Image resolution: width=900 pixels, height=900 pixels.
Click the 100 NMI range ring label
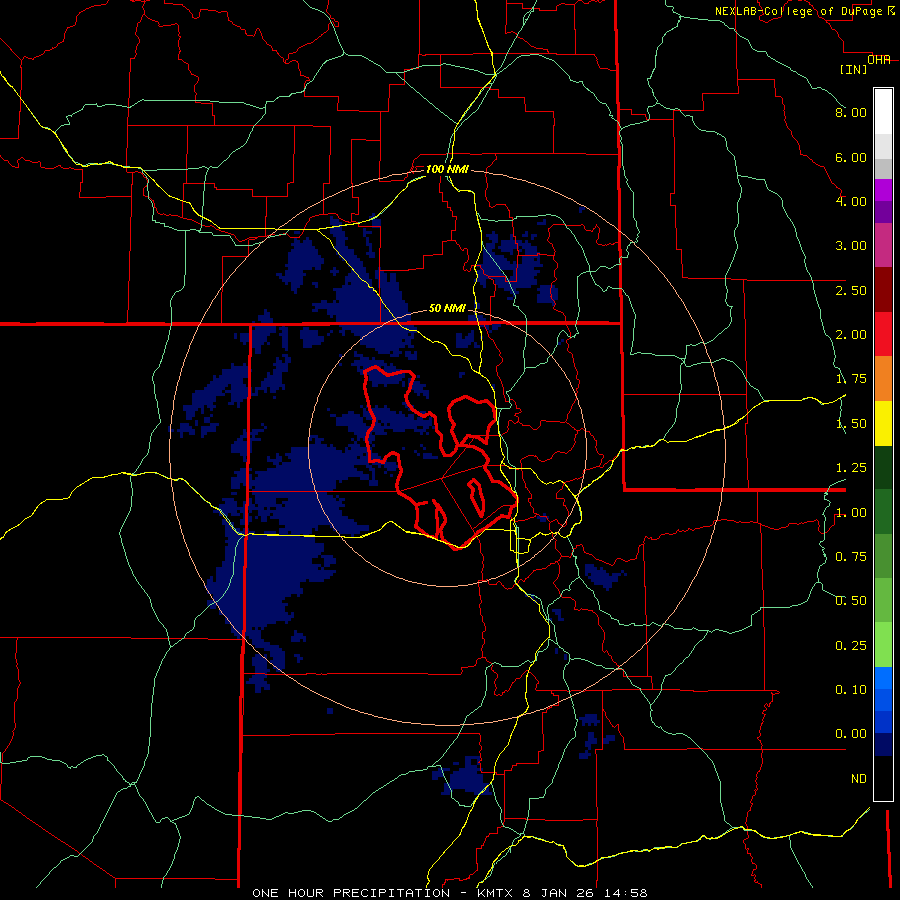(x=447, y=169)
